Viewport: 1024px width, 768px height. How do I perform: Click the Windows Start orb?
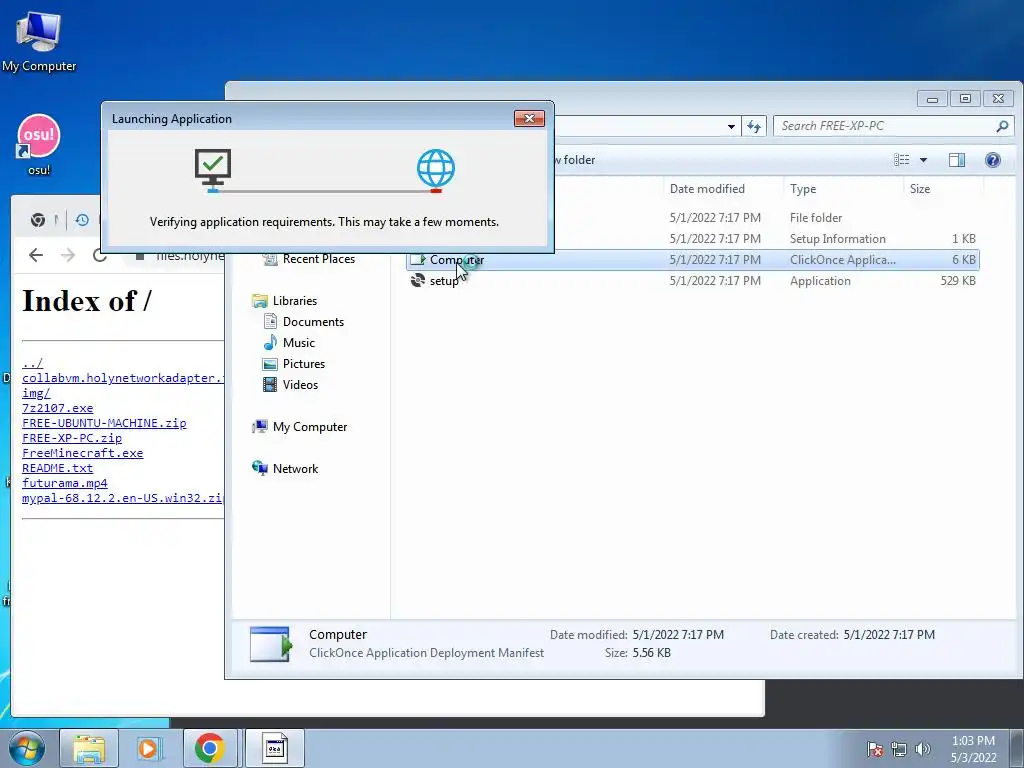[x=27, y=748]
